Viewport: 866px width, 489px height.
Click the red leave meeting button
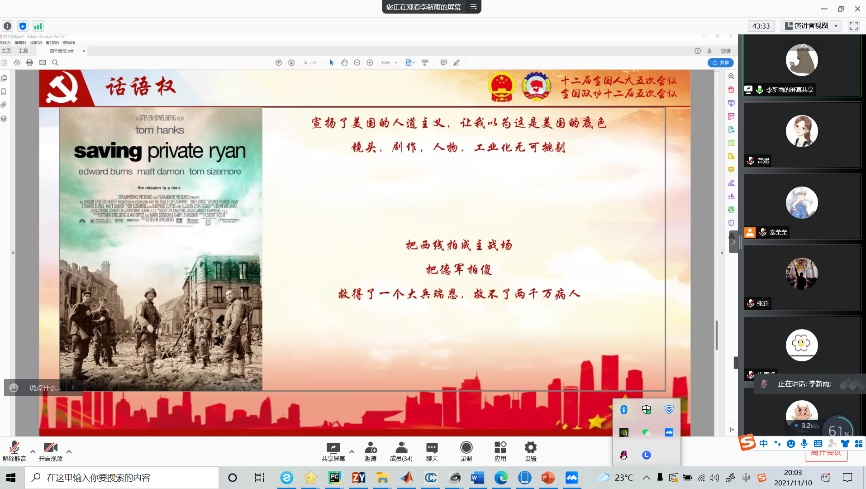[827, 451]
